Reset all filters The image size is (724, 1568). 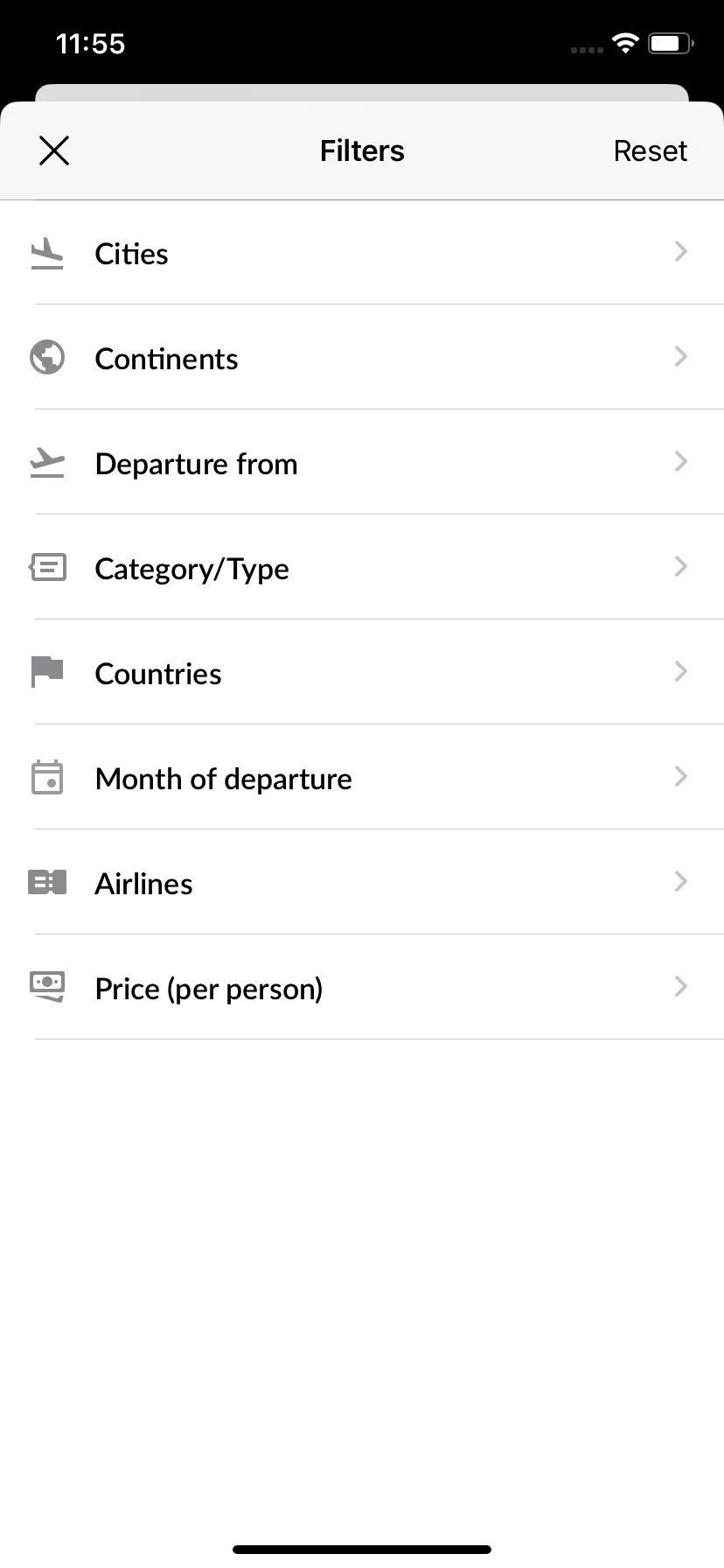point(650,150)
